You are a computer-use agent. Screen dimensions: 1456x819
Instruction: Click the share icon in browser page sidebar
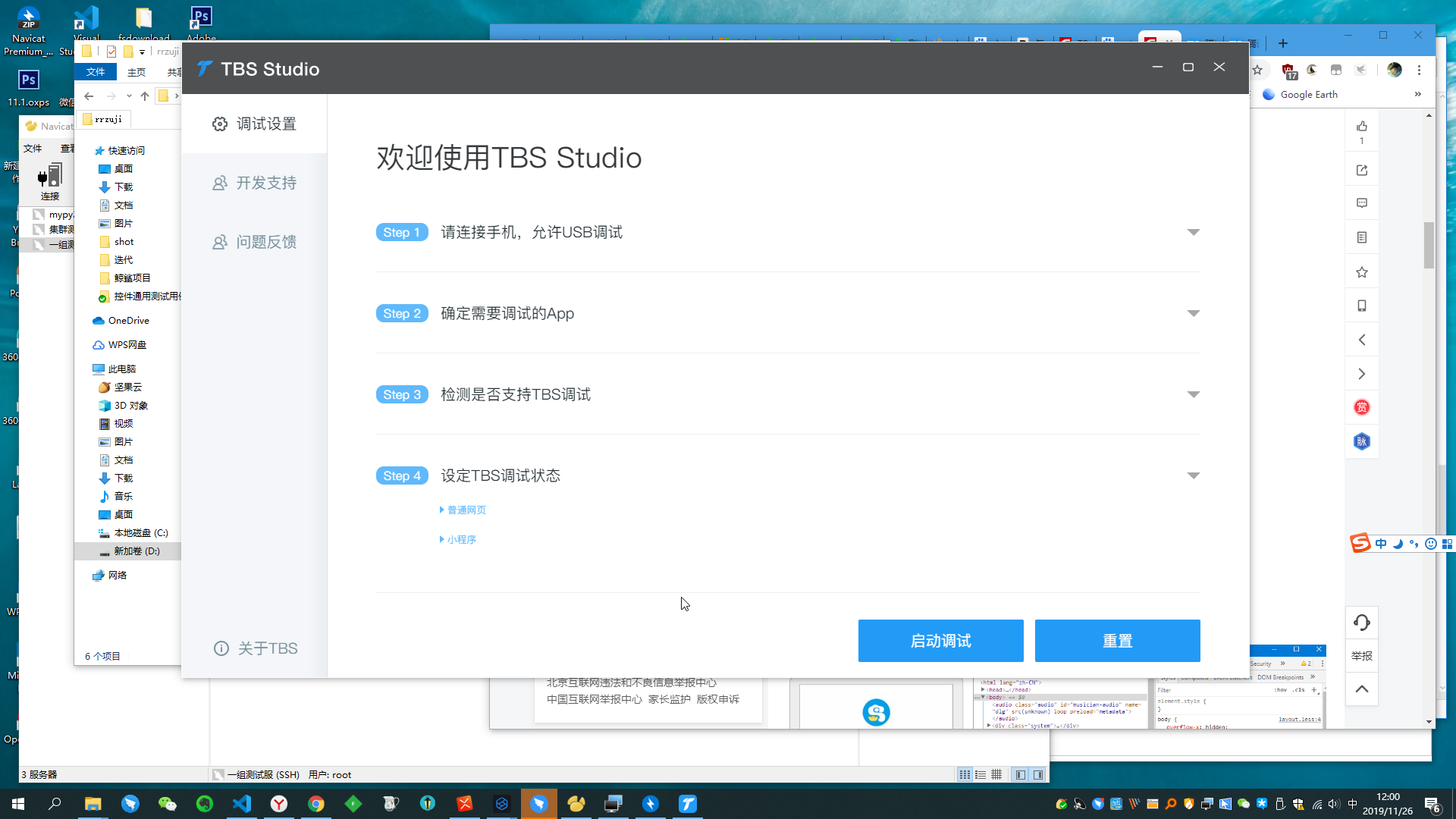point(1362,170)
